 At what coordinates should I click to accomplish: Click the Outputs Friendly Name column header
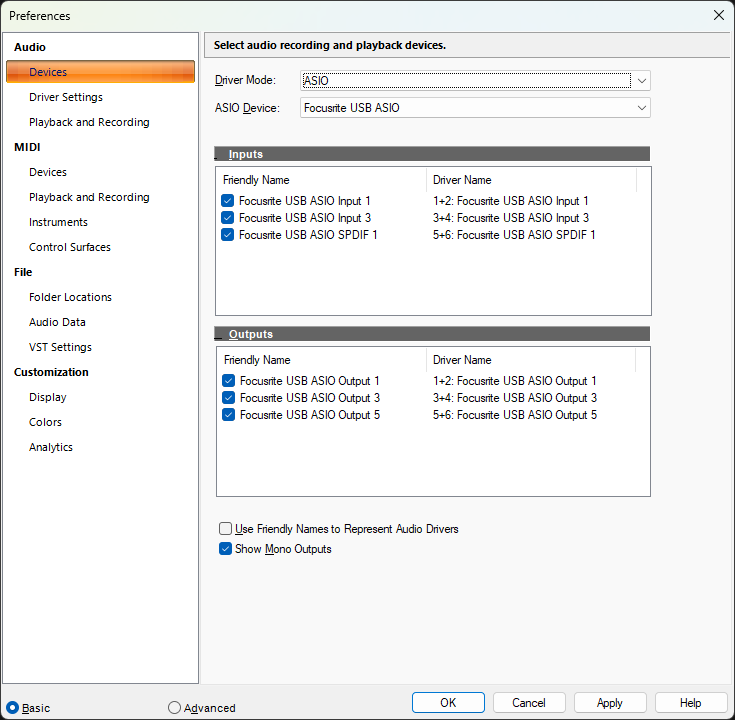(x=322, y=360)
